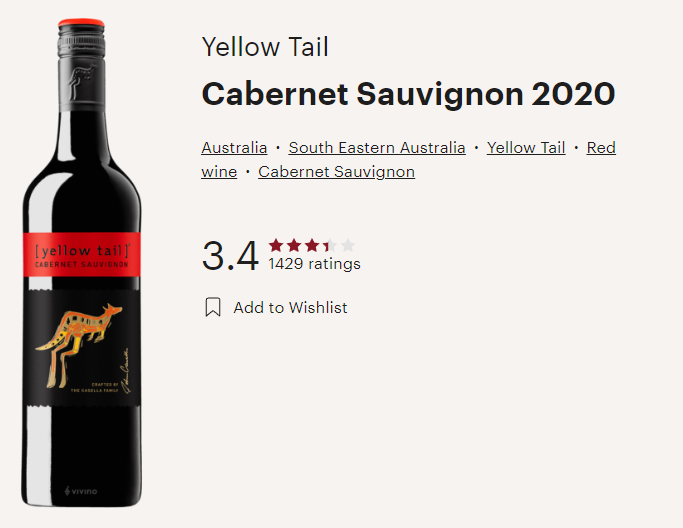Click the bookmark wishlist icon
Image resolution: width=683 pixels, height=528 pixels.
213,307
